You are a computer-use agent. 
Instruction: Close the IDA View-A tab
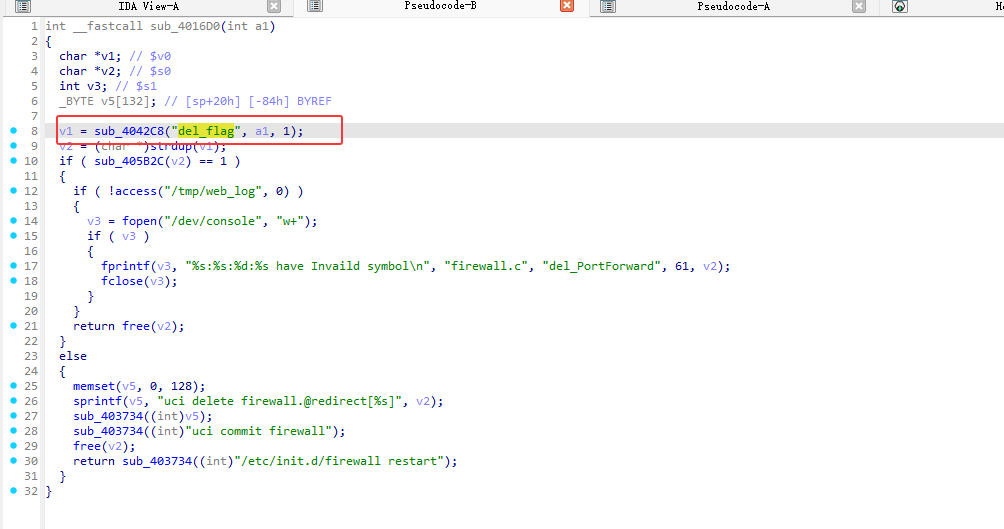coord(274,6)
